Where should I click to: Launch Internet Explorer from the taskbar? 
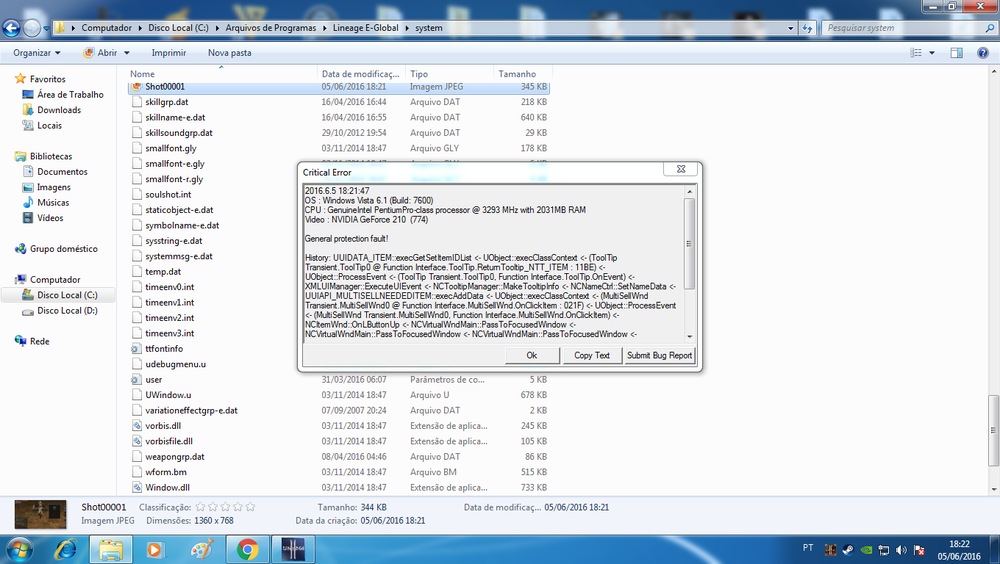(x=66, y=549)
